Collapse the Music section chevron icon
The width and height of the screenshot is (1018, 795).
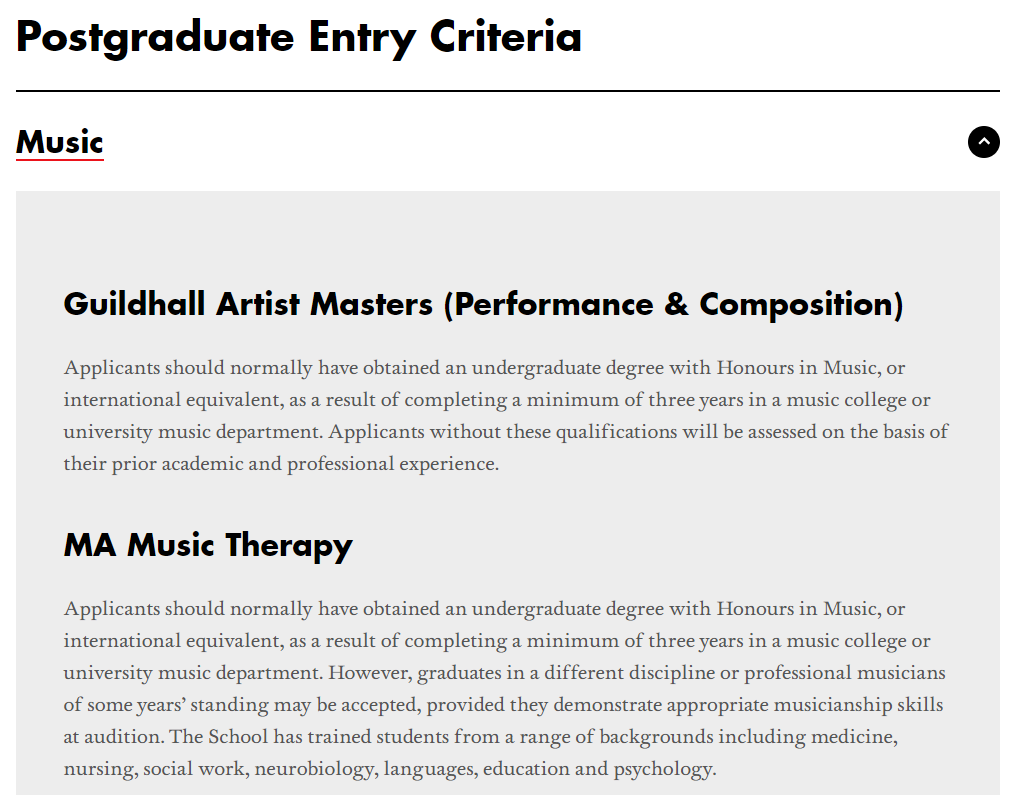(984, 142)
